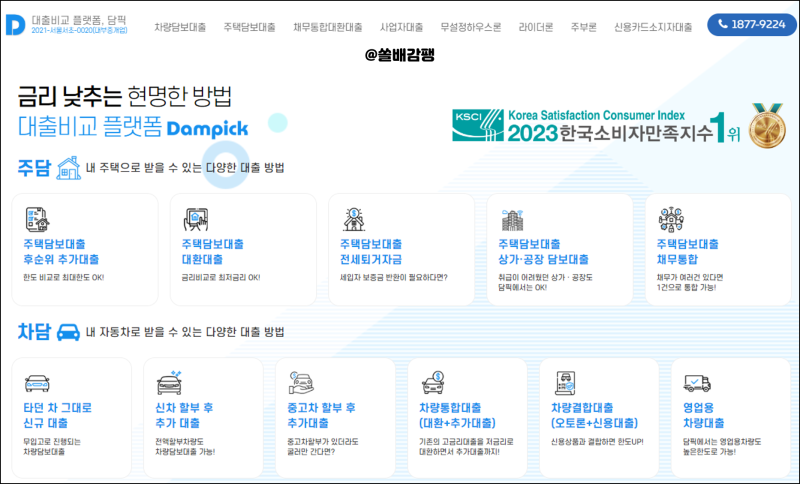Click text 금리비교로 최저금리 OK!
The height and width of the screenshot is (484, 800).
coord(221,277)
